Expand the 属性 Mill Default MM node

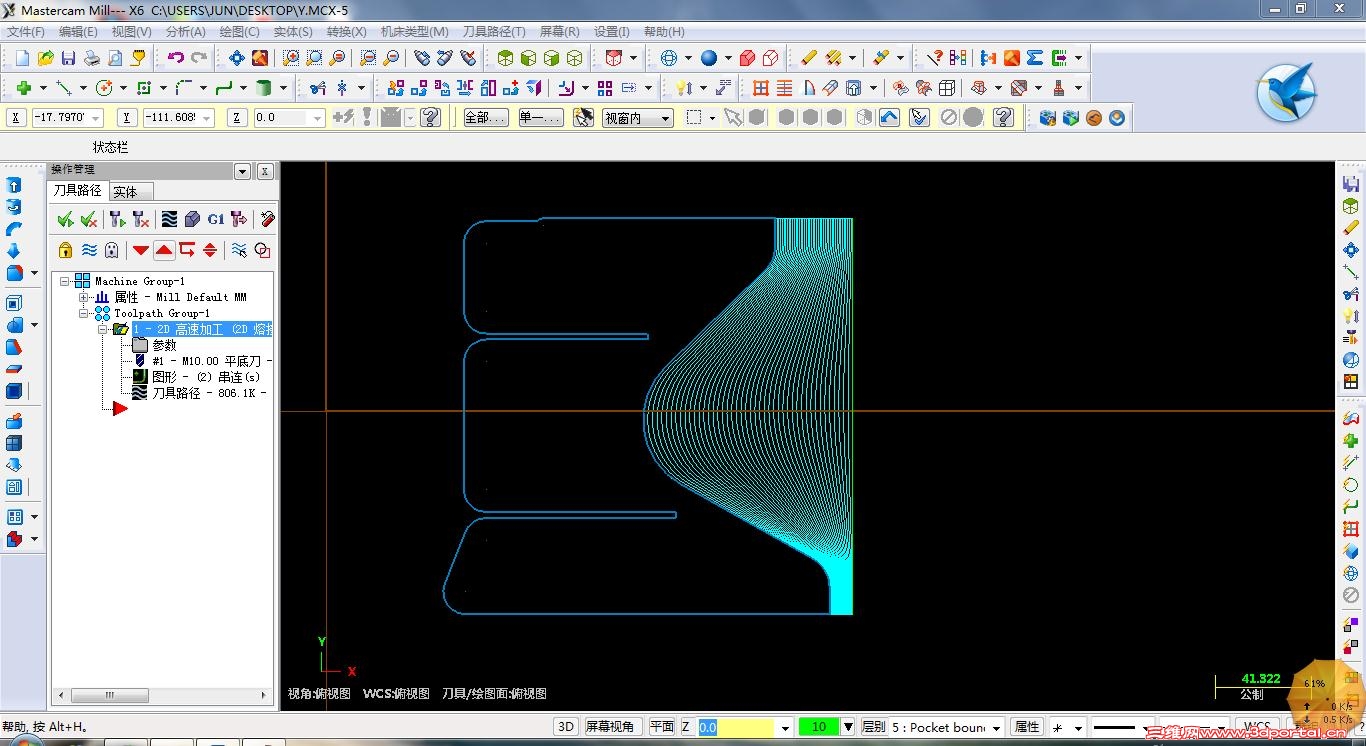pos(85,297)
